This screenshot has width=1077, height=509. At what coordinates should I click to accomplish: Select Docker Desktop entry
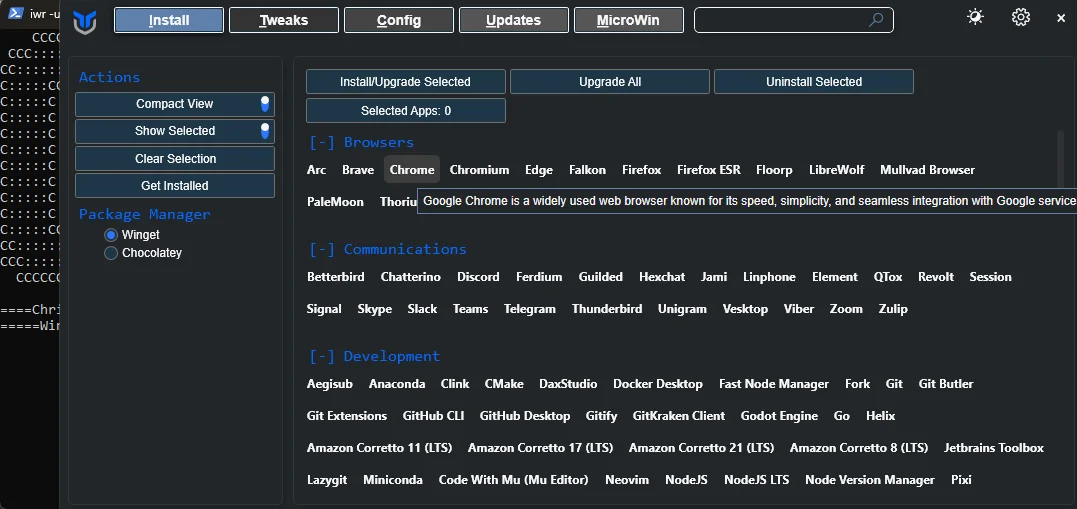pyautogui.click(x=658, y=384)
